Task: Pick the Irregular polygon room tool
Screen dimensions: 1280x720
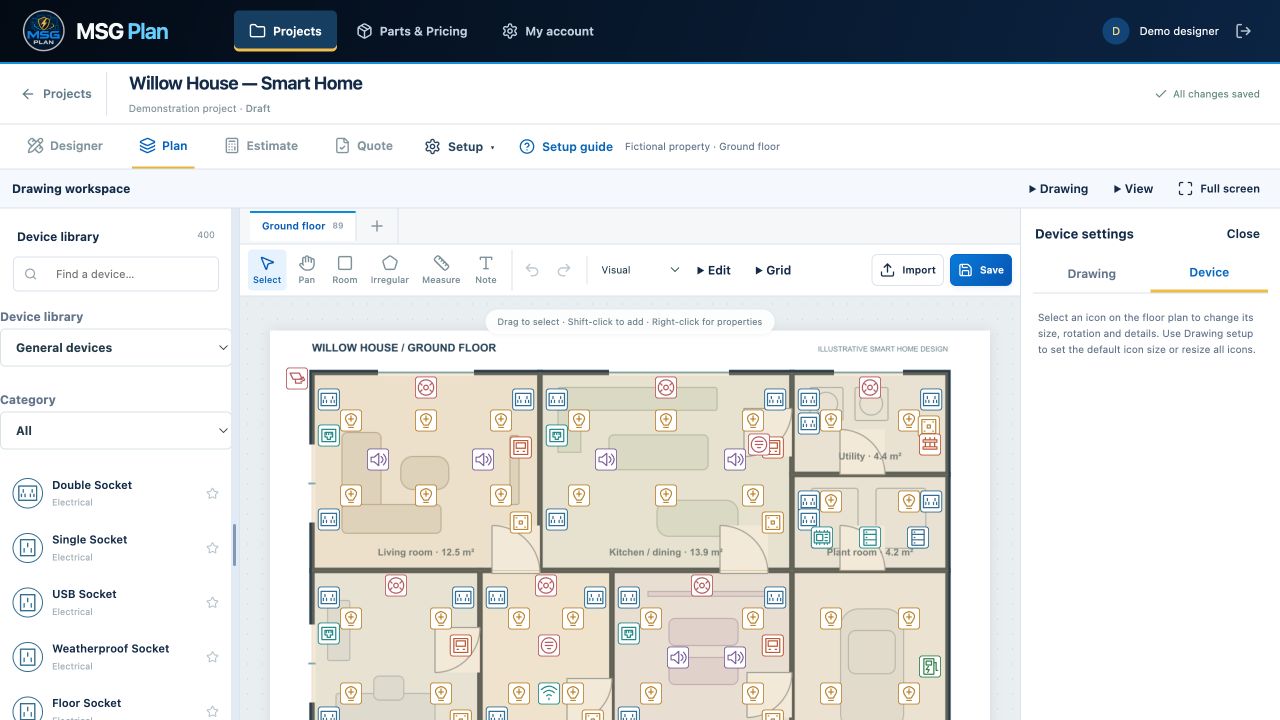Action: pos(390,269)
